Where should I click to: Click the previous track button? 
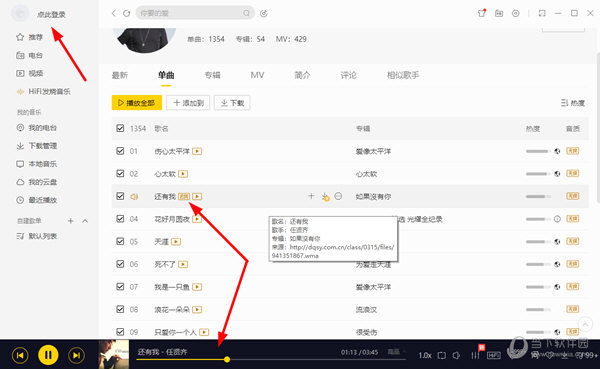coord(20,355)
